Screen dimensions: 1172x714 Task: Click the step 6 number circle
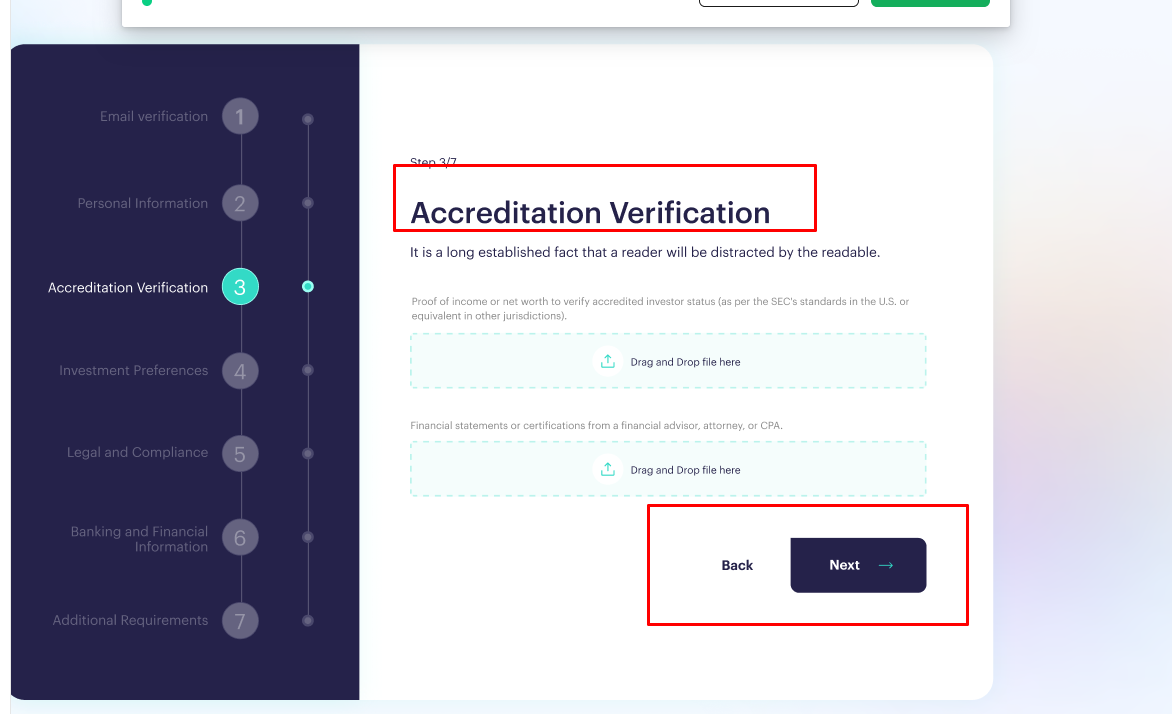[x=240, y=538]
